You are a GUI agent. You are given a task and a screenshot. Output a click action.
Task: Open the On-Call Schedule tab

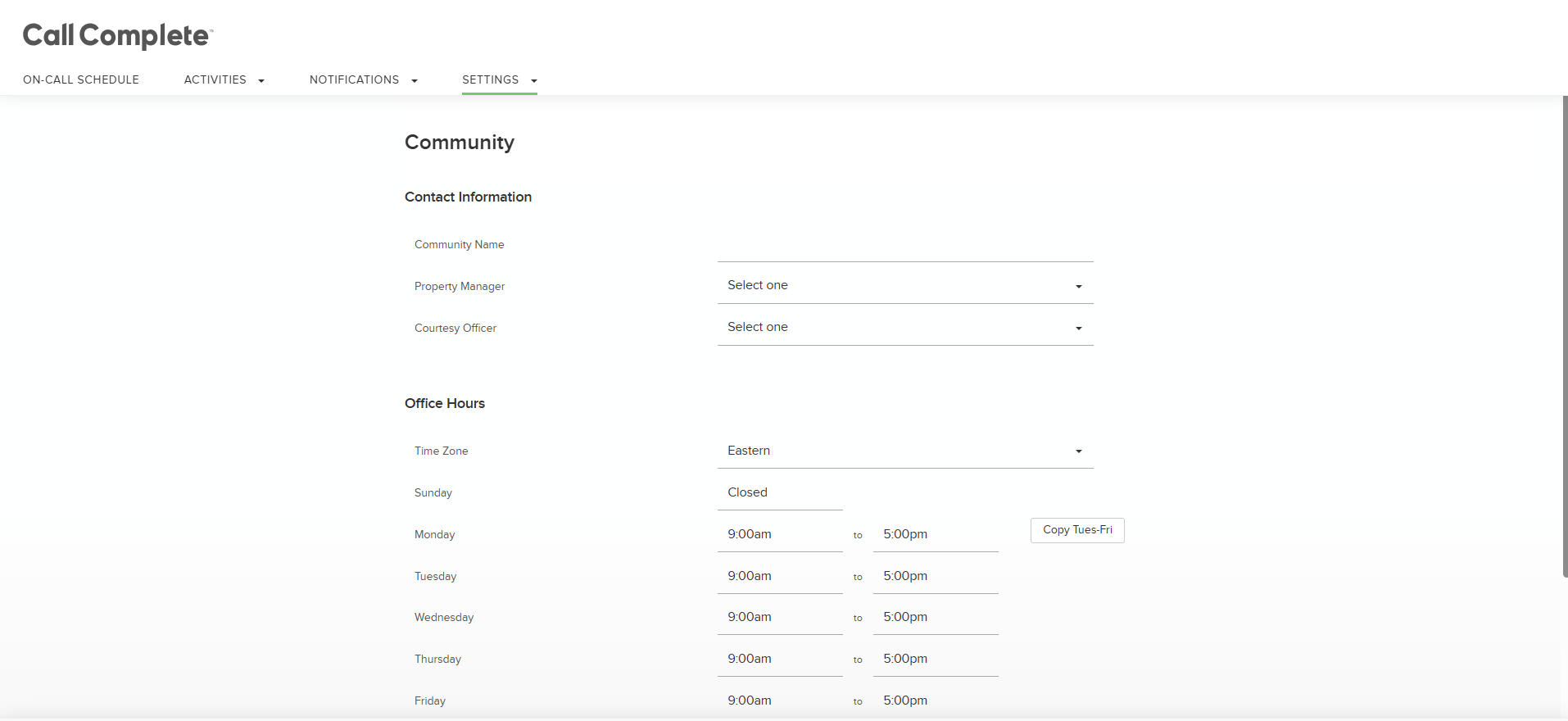pos(81,79)
